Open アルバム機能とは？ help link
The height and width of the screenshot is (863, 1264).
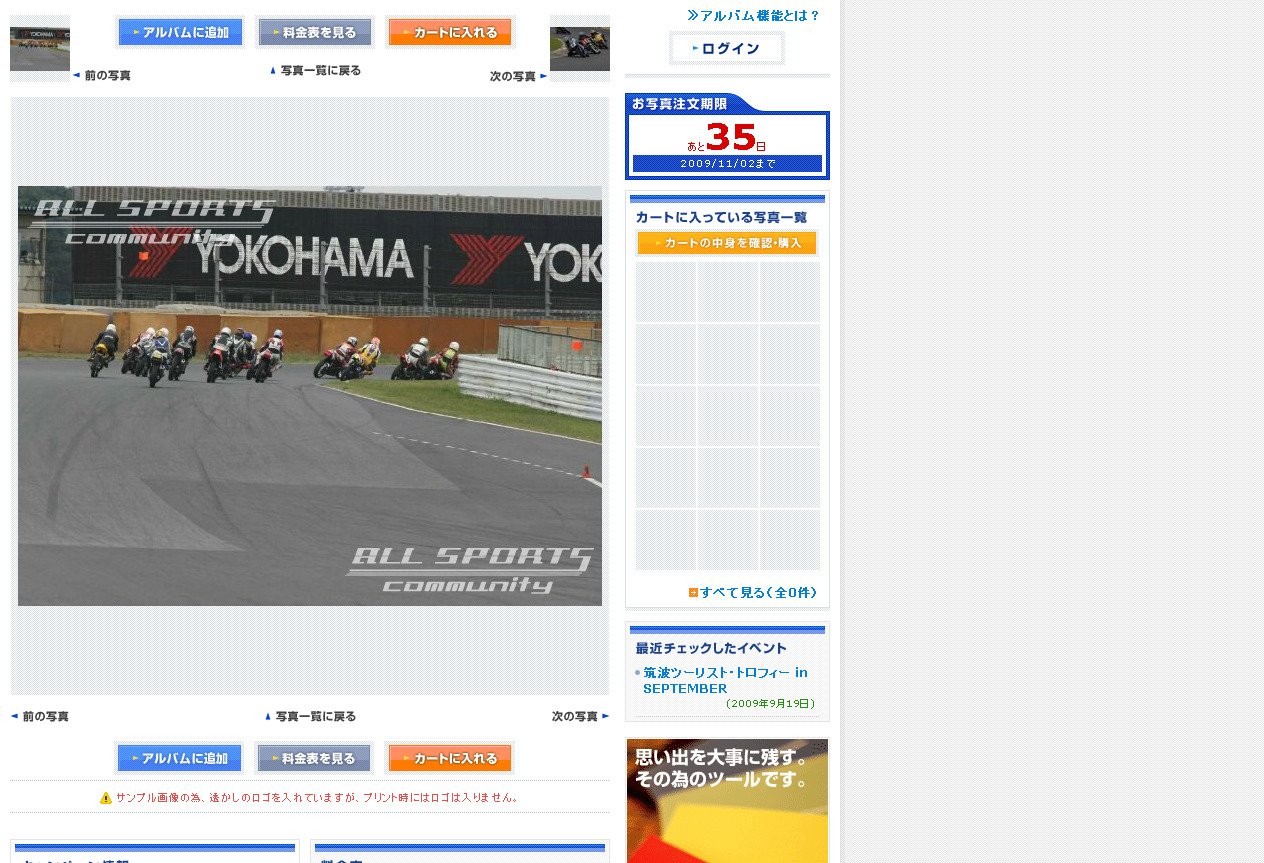click(753, 15)
